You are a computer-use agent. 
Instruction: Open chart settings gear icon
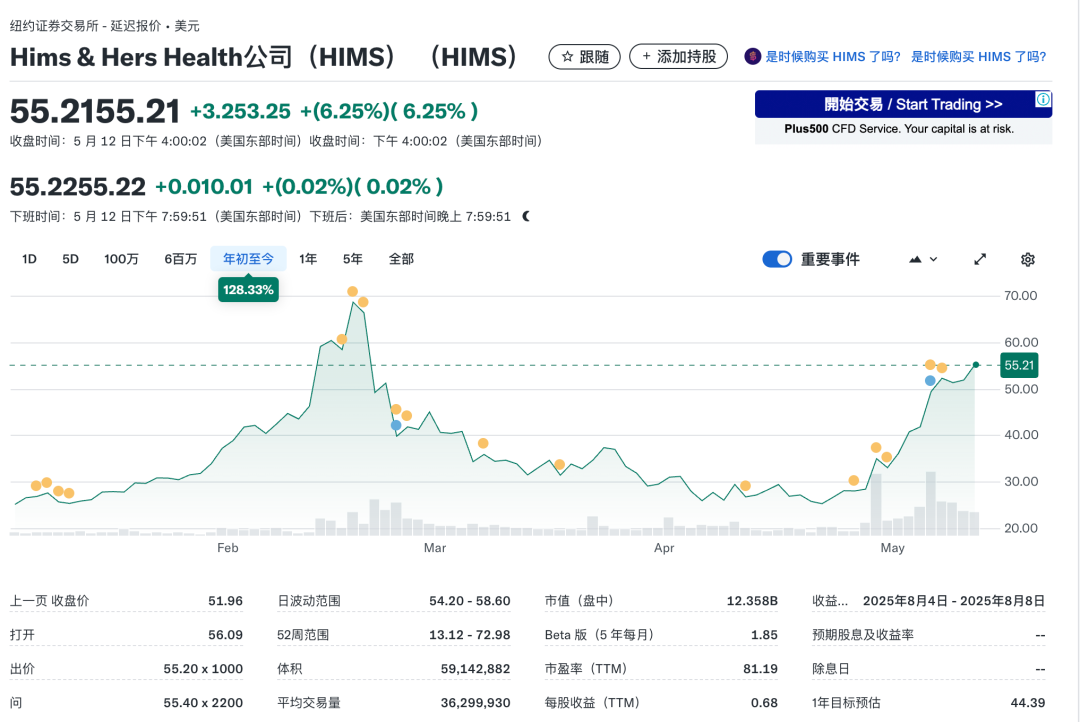1027,259
